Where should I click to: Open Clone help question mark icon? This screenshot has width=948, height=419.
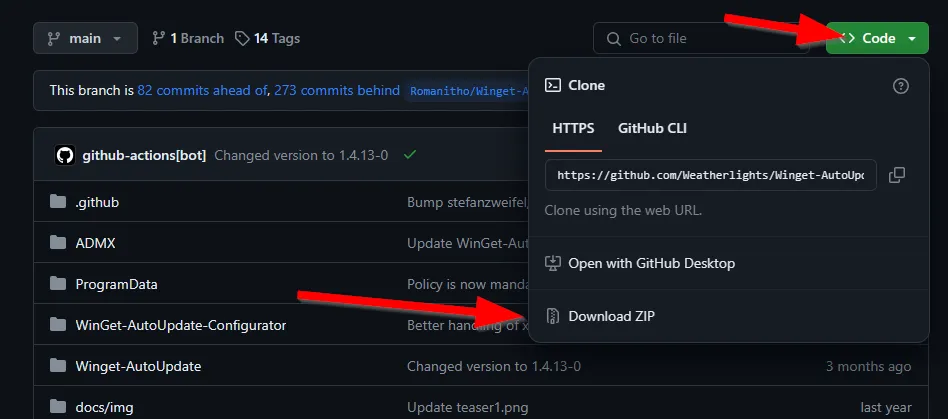[x=901, y=86]
